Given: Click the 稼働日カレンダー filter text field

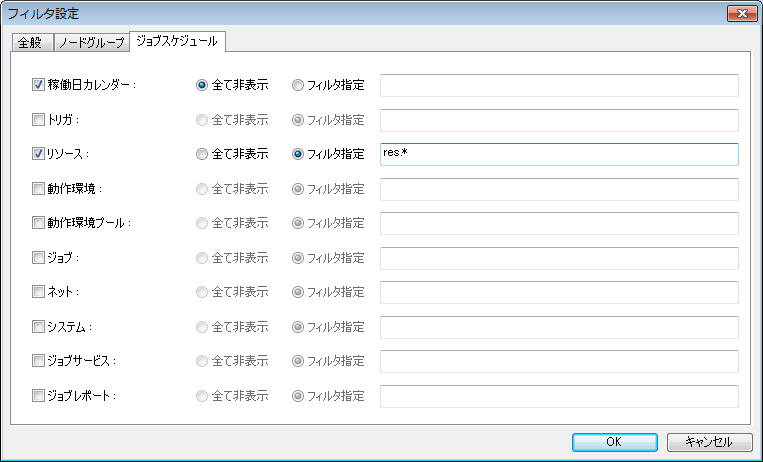Looking at the screenshot, I should (x=559, y=85).
